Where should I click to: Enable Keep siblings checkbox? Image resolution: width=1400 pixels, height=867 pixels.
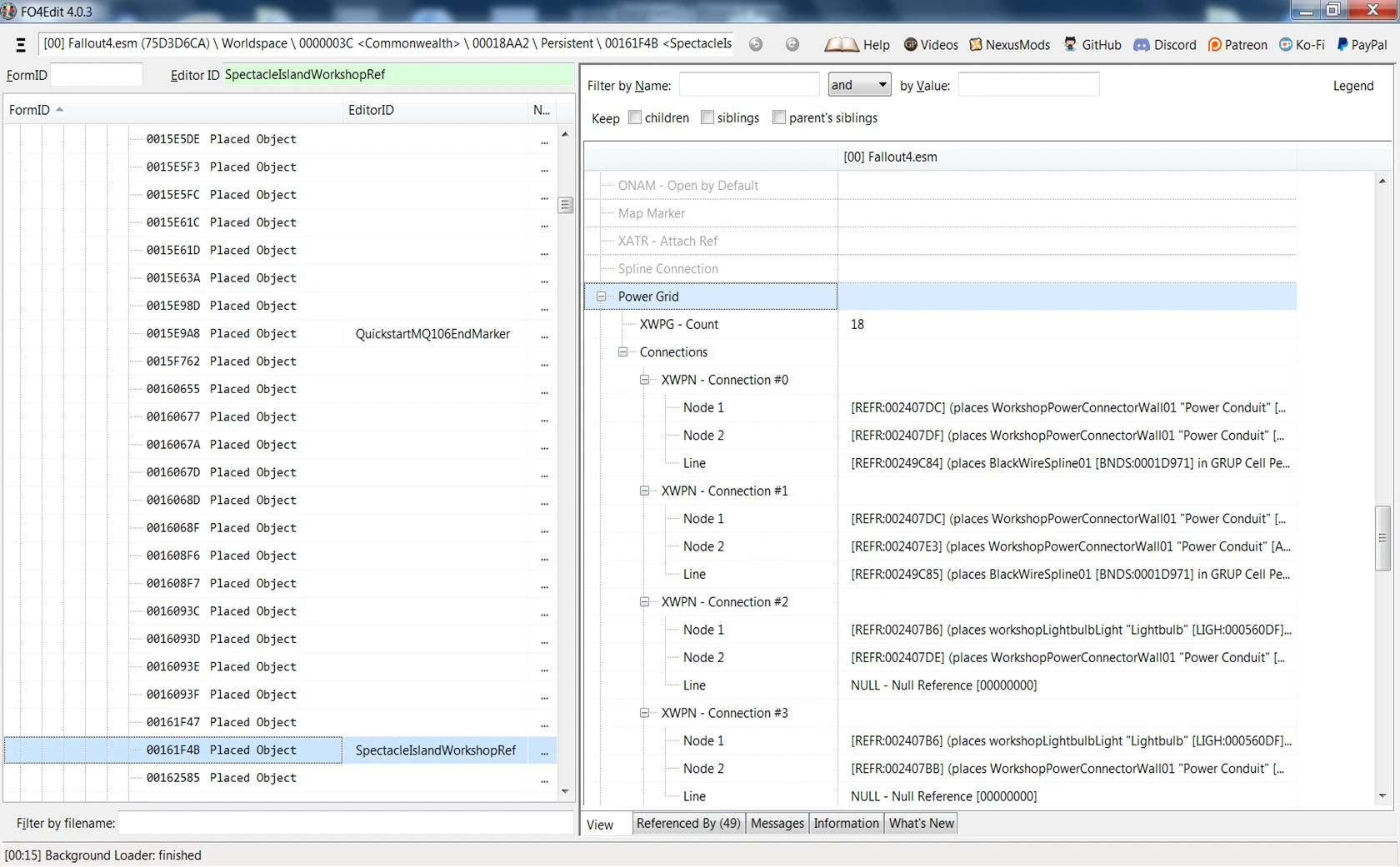707,117
